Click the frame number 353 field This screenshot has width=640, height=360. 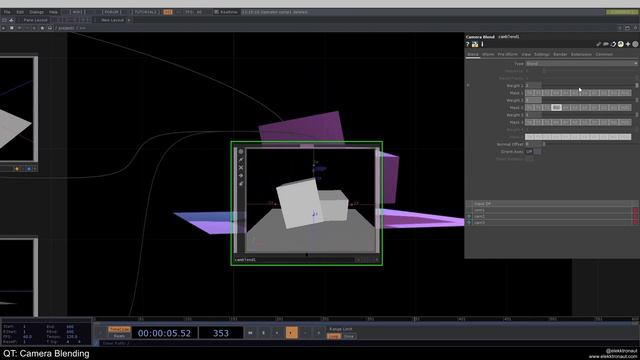pos(221,333)
